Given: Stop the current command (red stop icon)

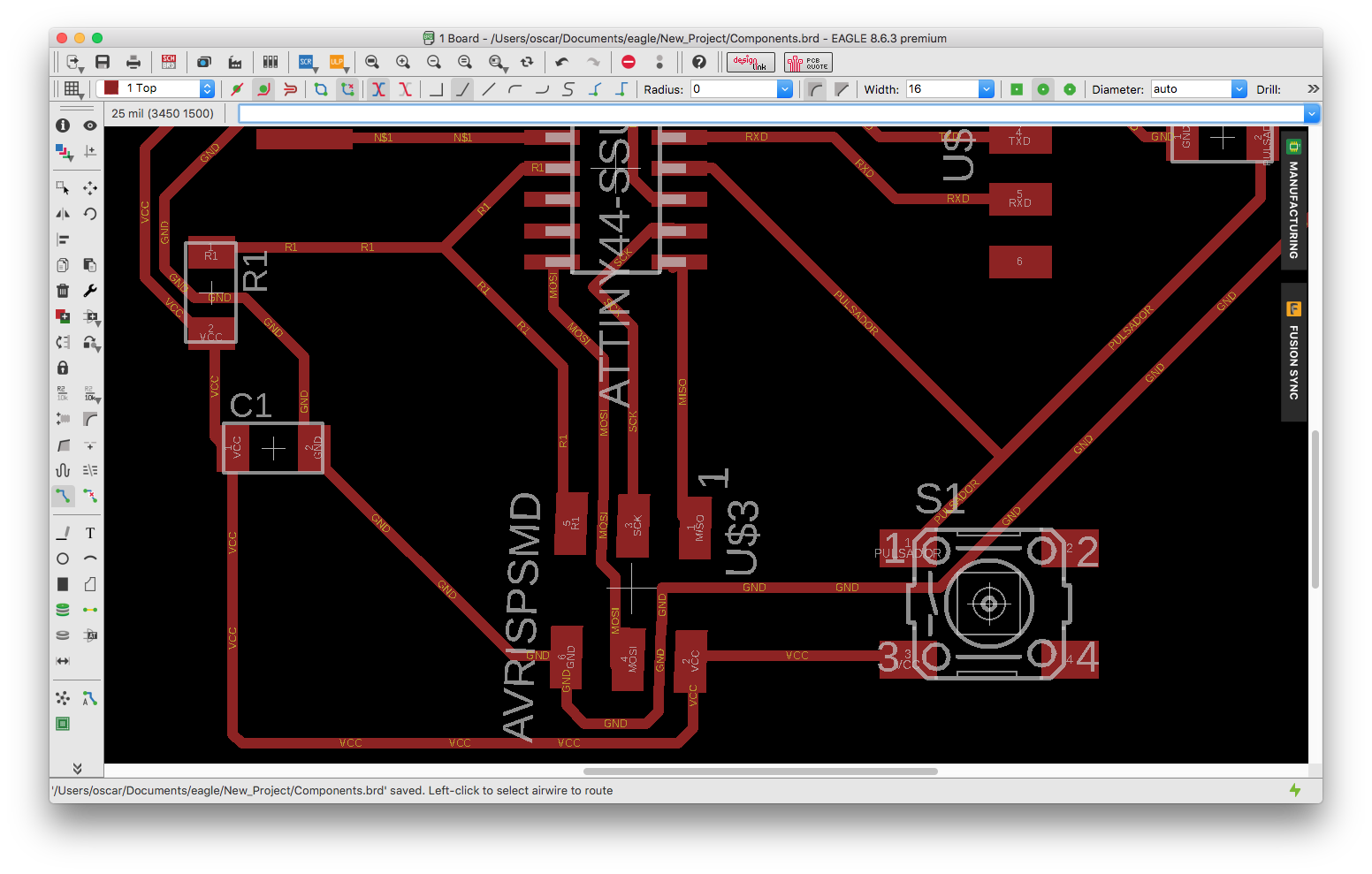Looking at the screenshot, I should point(629,62).
